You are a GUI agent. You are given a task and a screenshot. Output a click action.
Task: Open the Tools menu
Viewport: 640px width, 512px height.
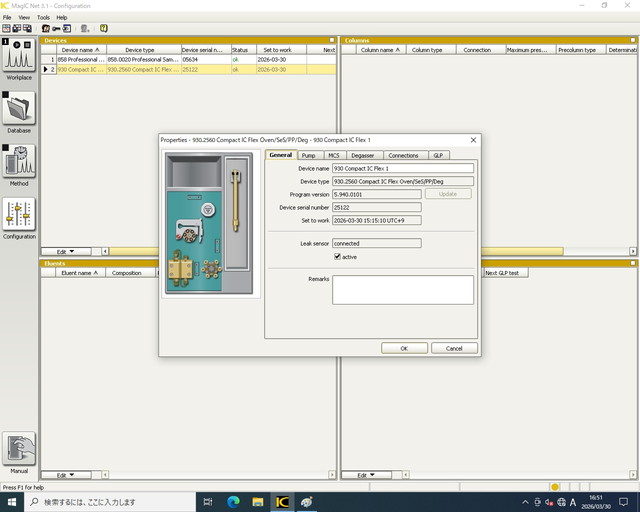pyautogui.click(x=43, y=17)
